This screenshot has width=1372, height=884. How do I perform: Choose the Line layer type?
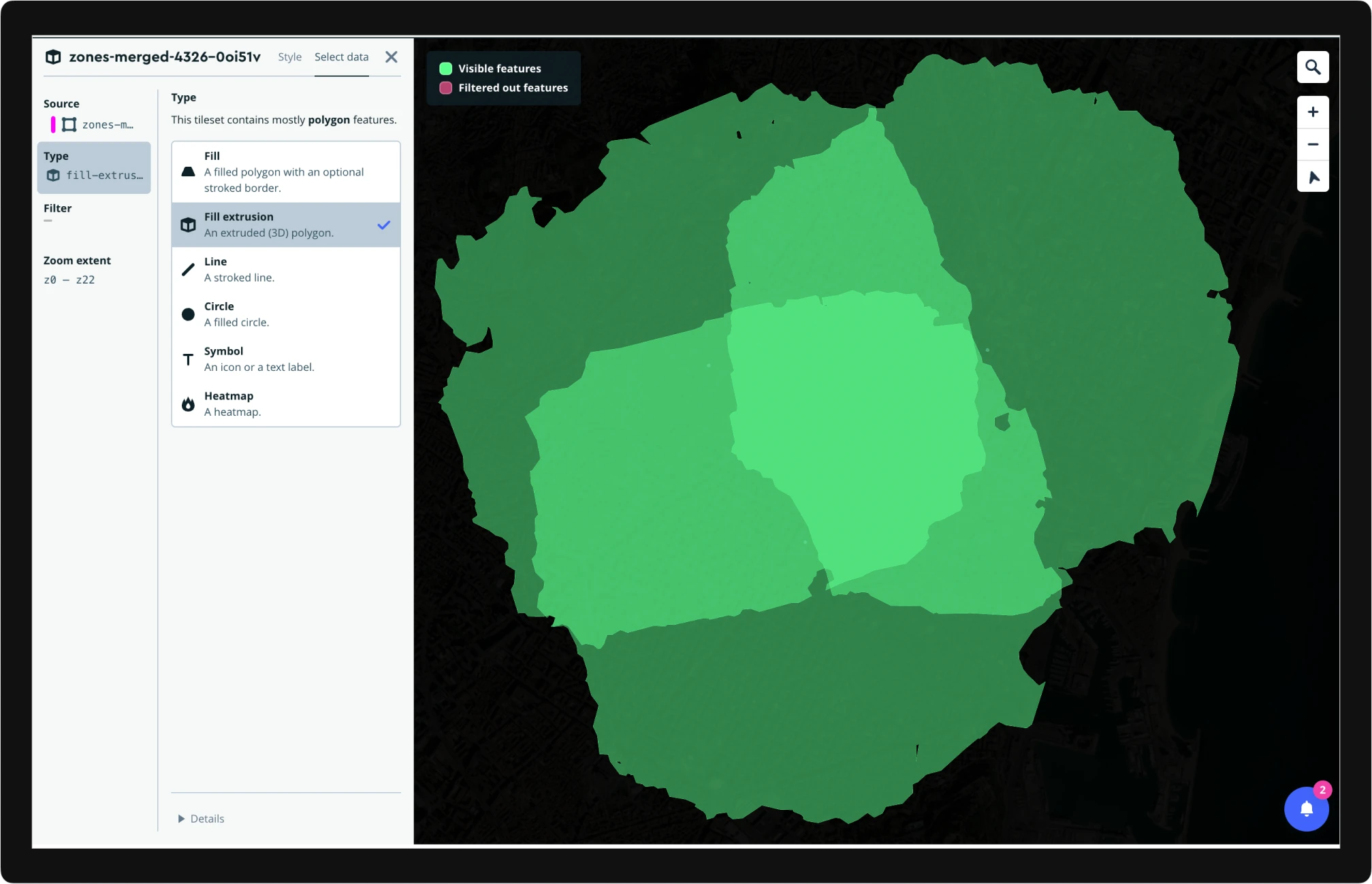click(286, 269)
